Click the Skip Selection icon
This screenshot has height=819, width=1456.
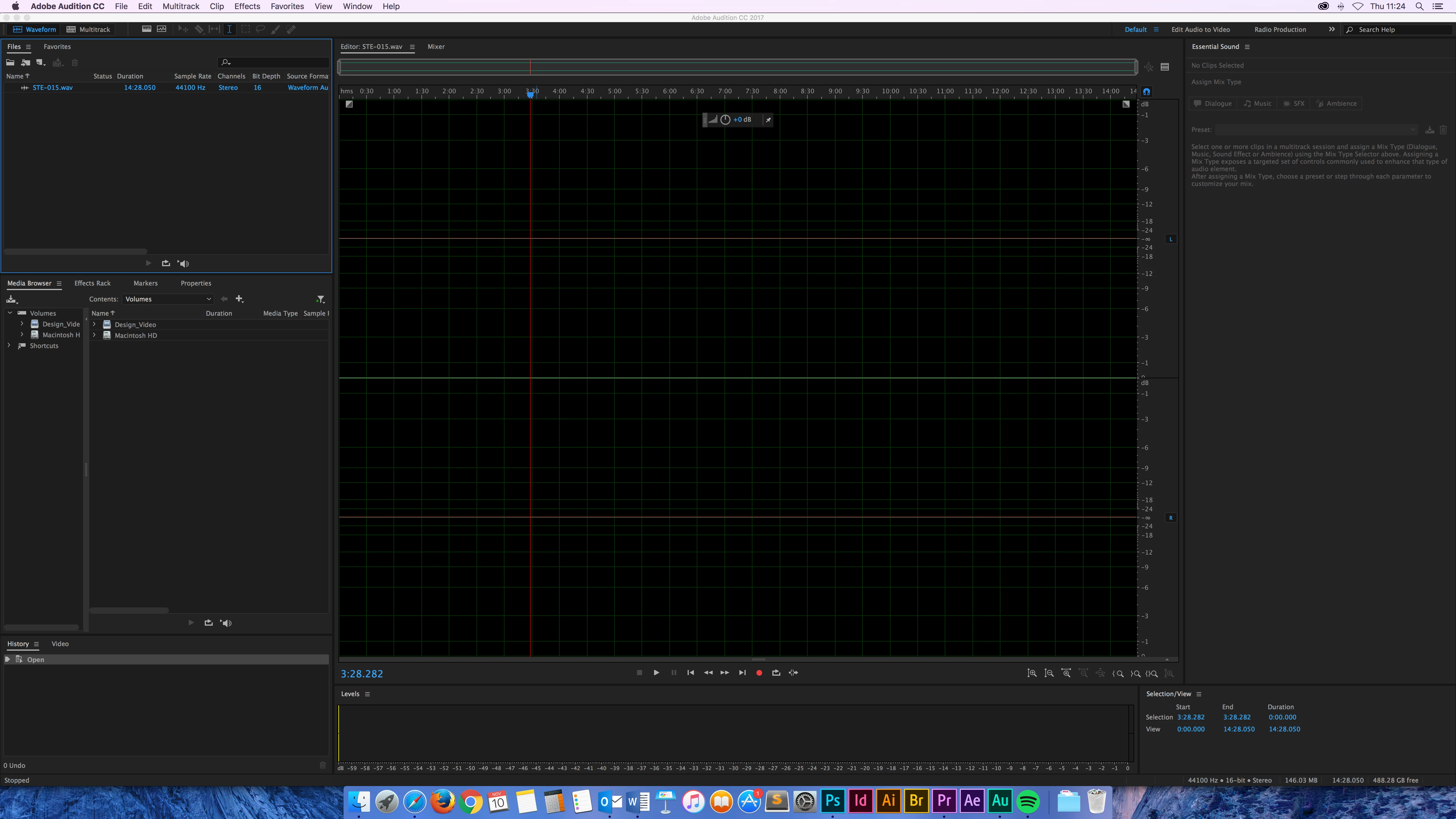pyautogui.click(x=794, y=673)
